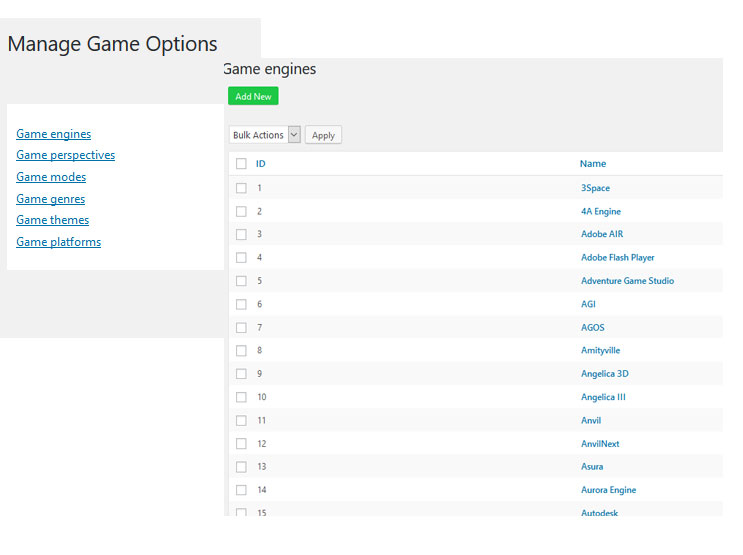Click the Angelica 3D entry name
The height and width of the screenshot is (555, 743).
click(604, 374)
